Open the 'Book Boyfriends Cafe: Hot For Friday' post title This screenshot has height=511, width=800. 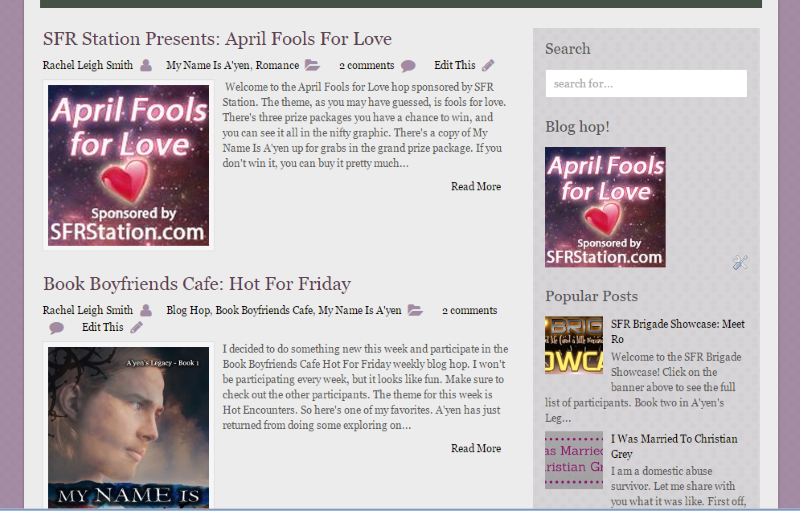coord(197,284)
